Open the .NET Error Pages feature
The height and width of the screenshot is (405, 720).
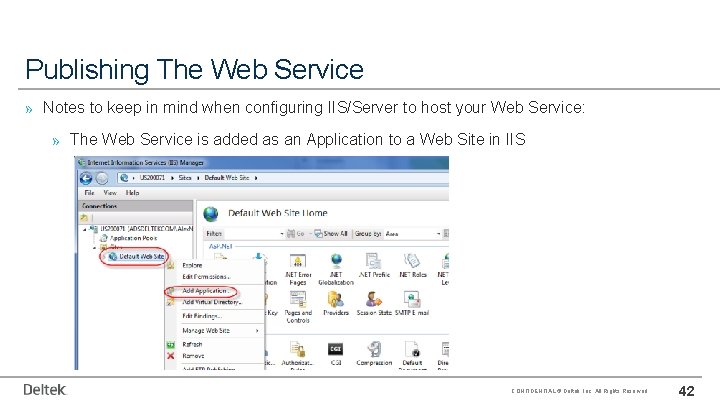click(298, 269)
